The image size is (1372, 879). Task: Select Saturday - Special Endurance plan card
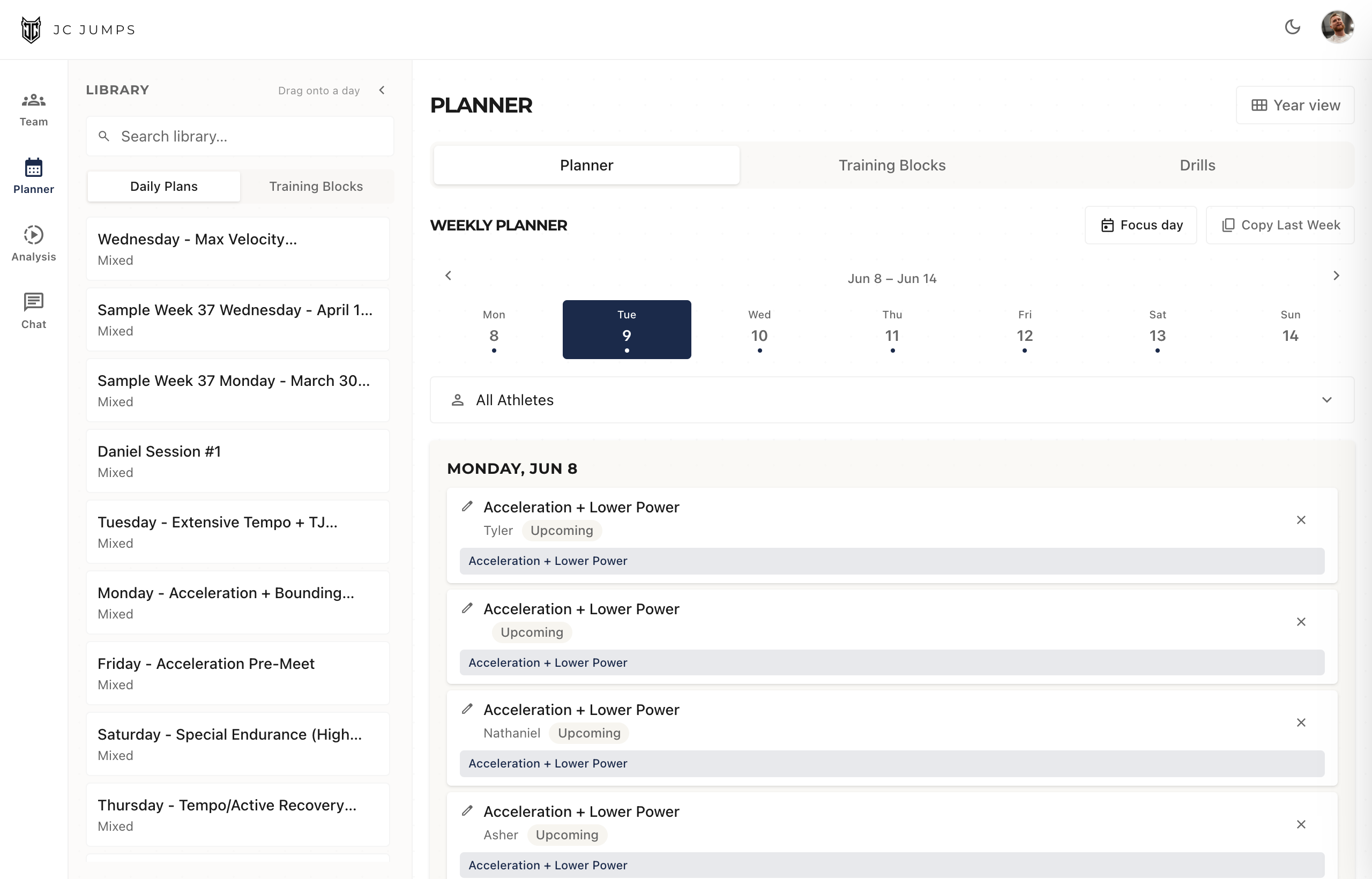coord(237,744)
